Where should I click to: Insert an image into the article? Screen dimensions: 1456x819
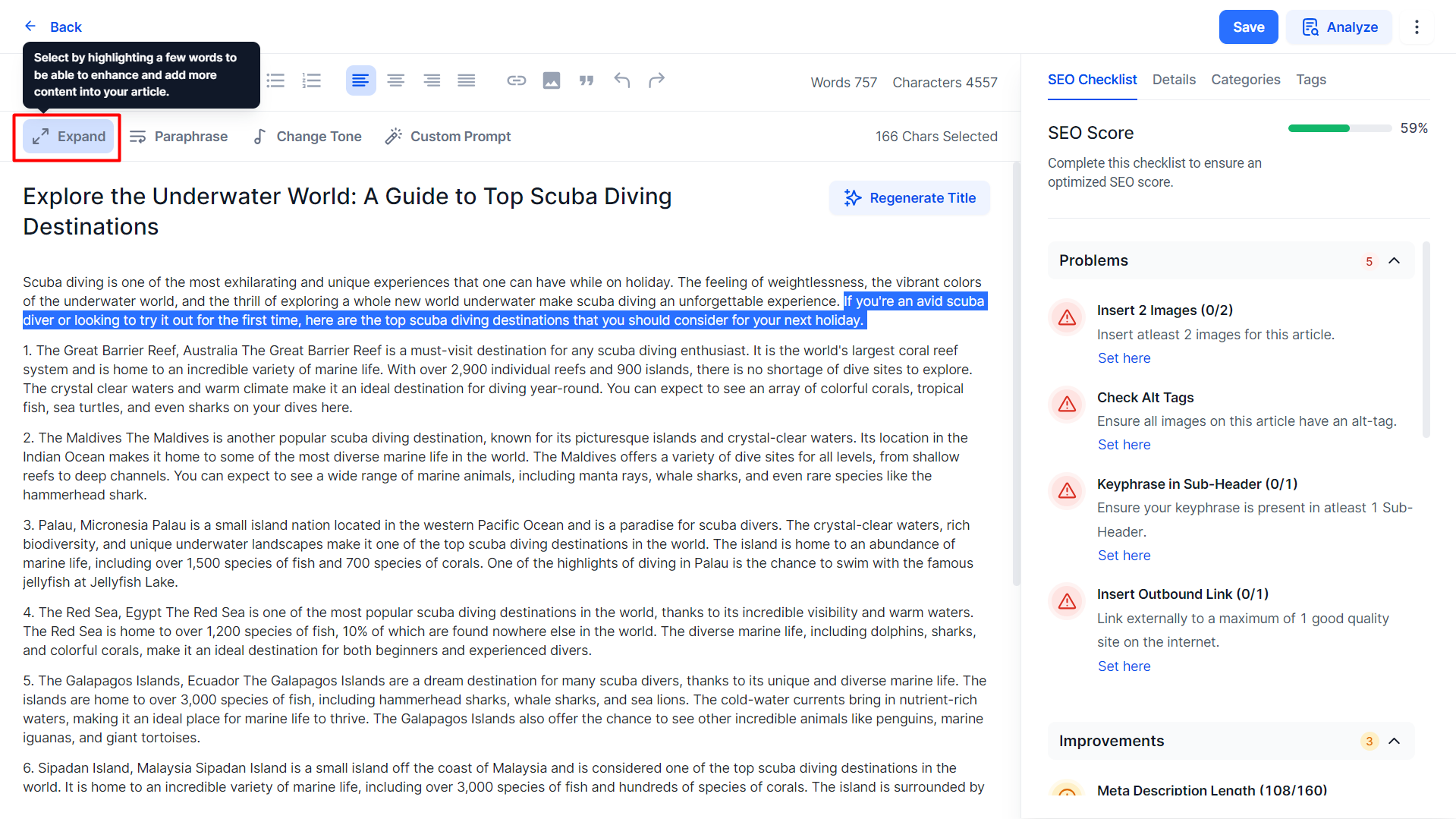click(x=552, y=80)
